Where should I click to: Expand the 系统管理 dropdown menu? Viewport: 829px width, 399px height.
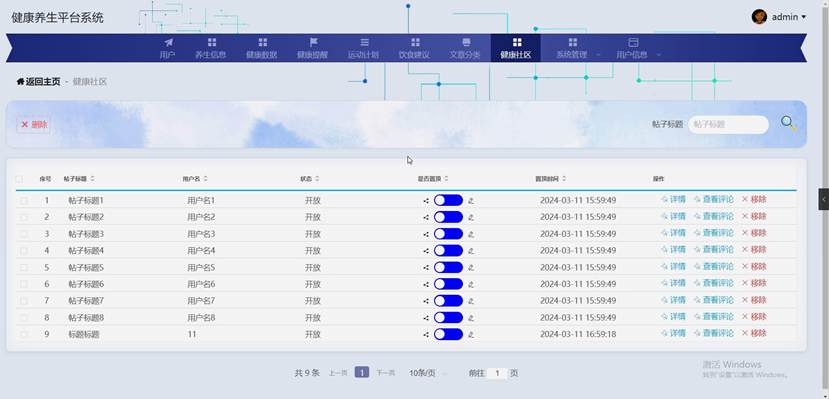(578, 48)
